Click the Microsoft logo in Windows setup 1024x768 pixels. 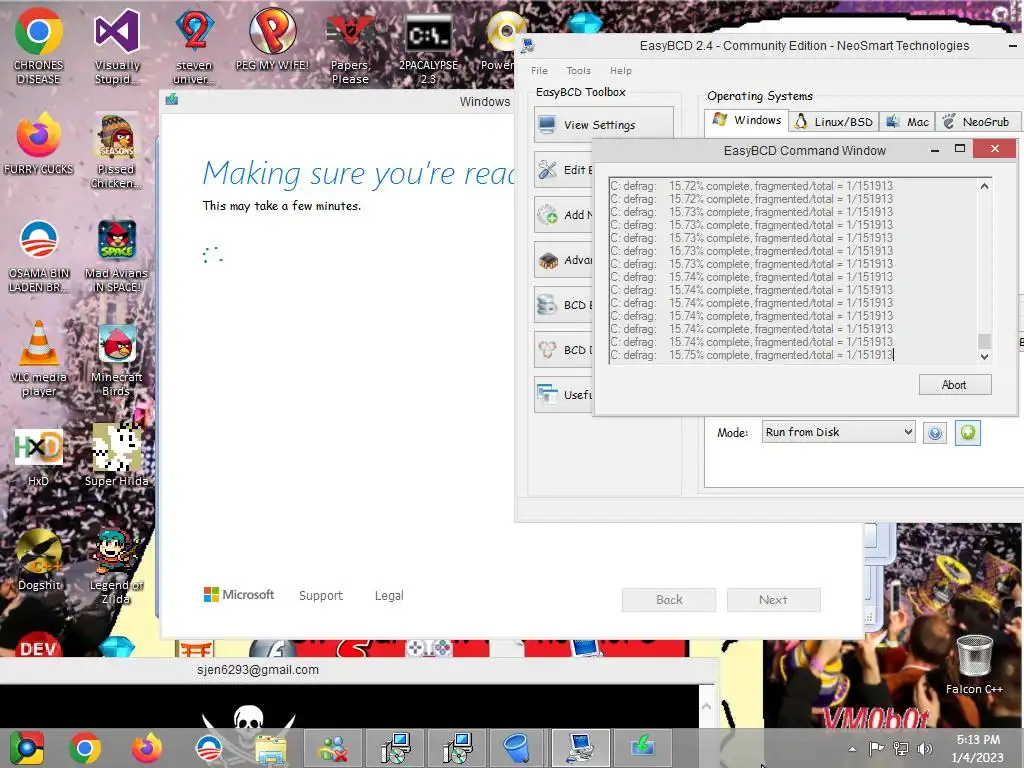click(239, 595)
